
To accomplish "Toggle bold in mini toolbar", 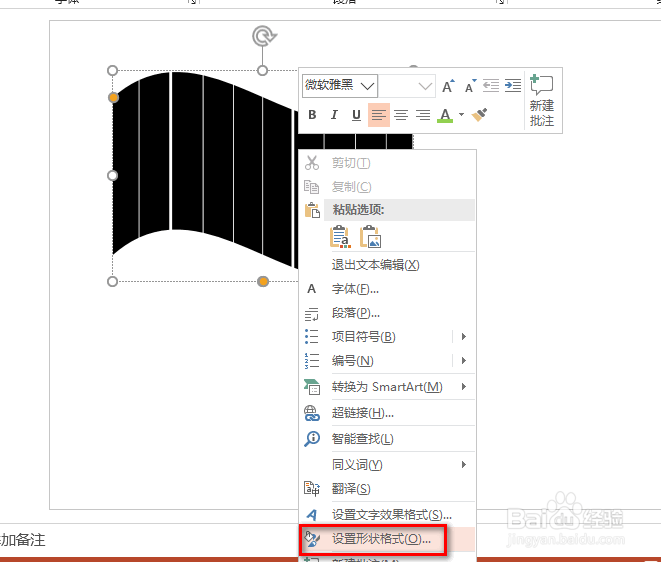I will (x=312, y=115).
